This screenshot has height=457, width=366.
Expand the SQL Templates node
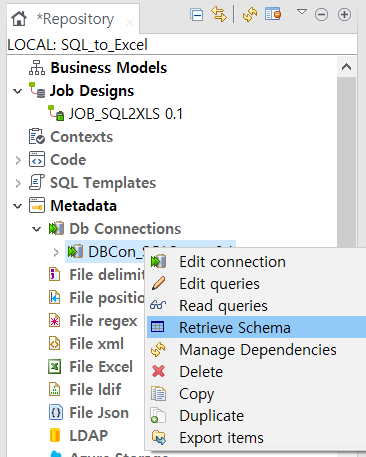[x=18, y=183]
